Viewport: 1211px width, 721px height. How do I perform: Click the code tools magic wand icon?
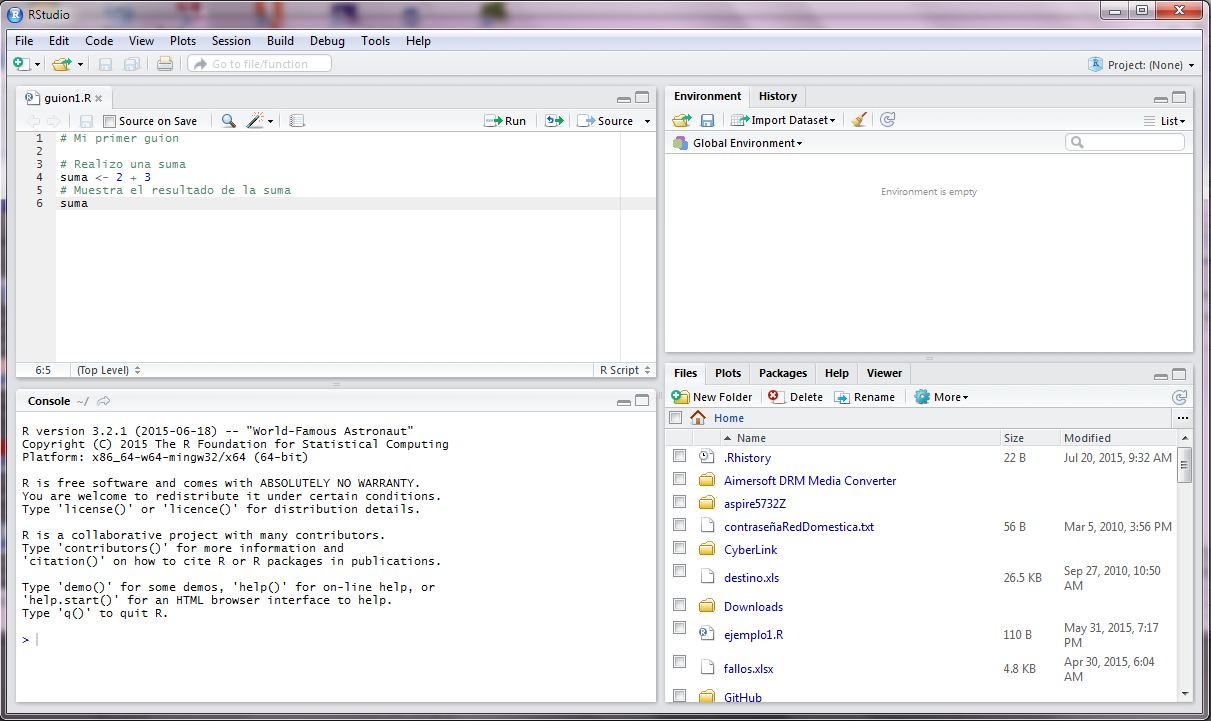tap(255, 121)
